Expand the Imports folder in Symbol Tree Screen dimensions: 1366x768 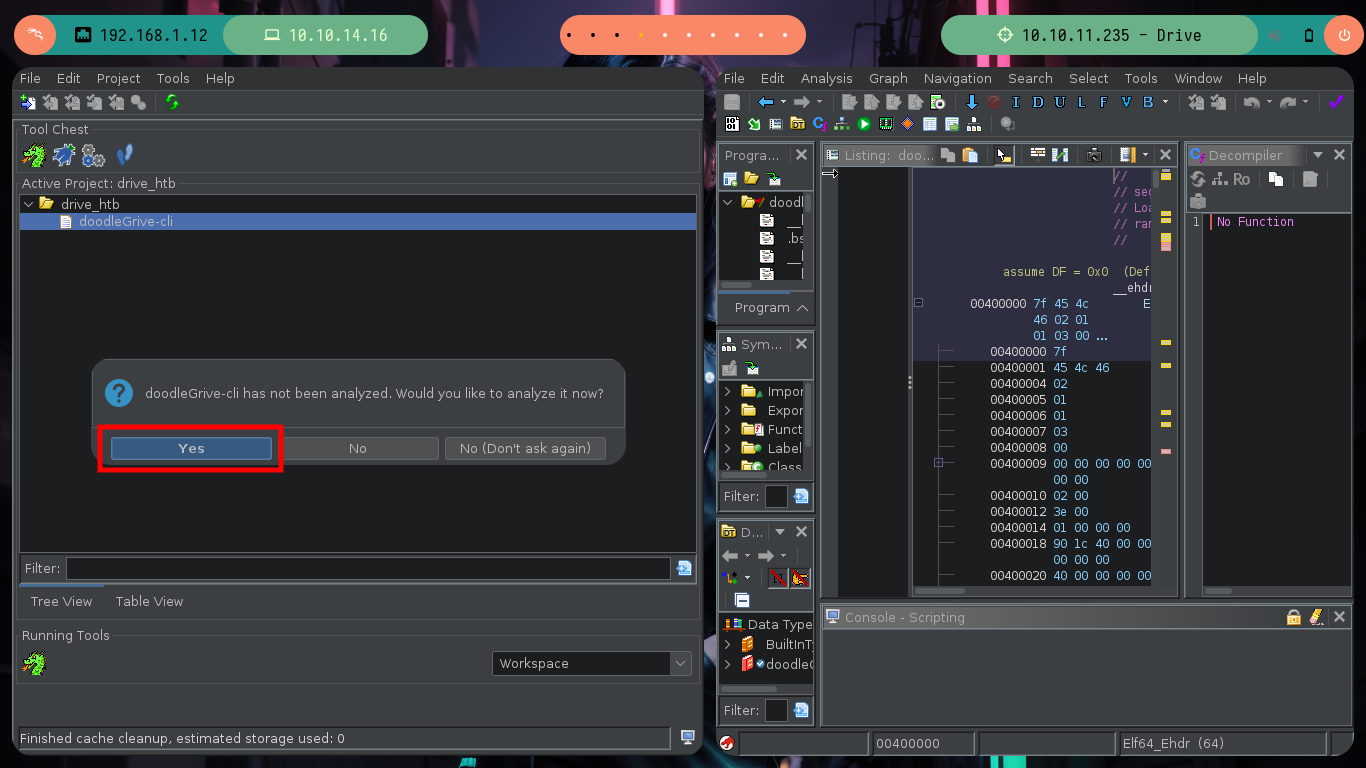tap(727, 392)
